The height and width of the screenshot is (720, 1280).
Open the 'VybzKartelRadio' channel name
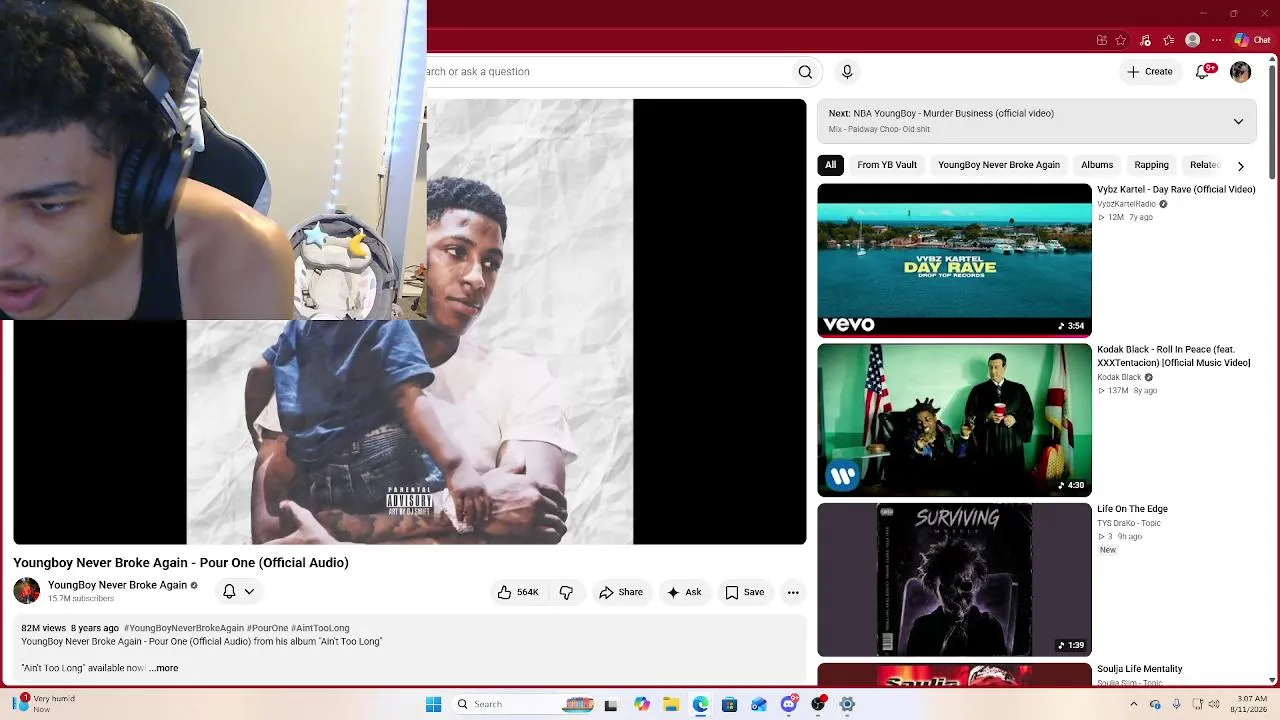point(1126,204)
